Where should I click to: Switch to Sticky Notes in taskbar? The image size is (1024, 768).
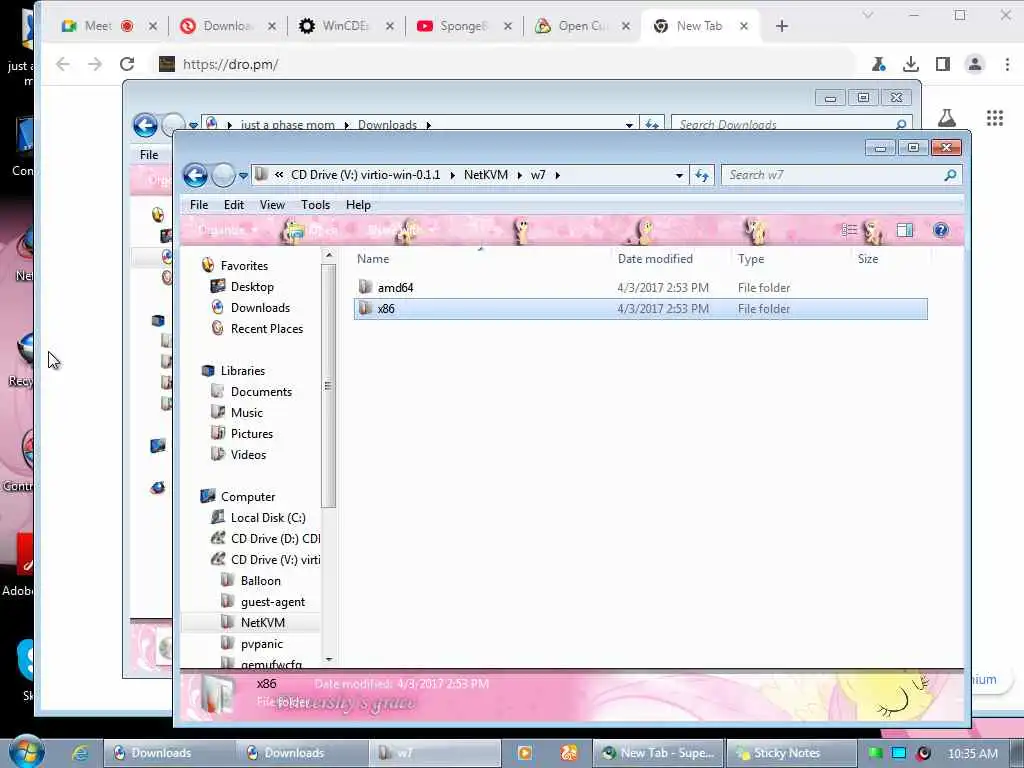point(791,753)
